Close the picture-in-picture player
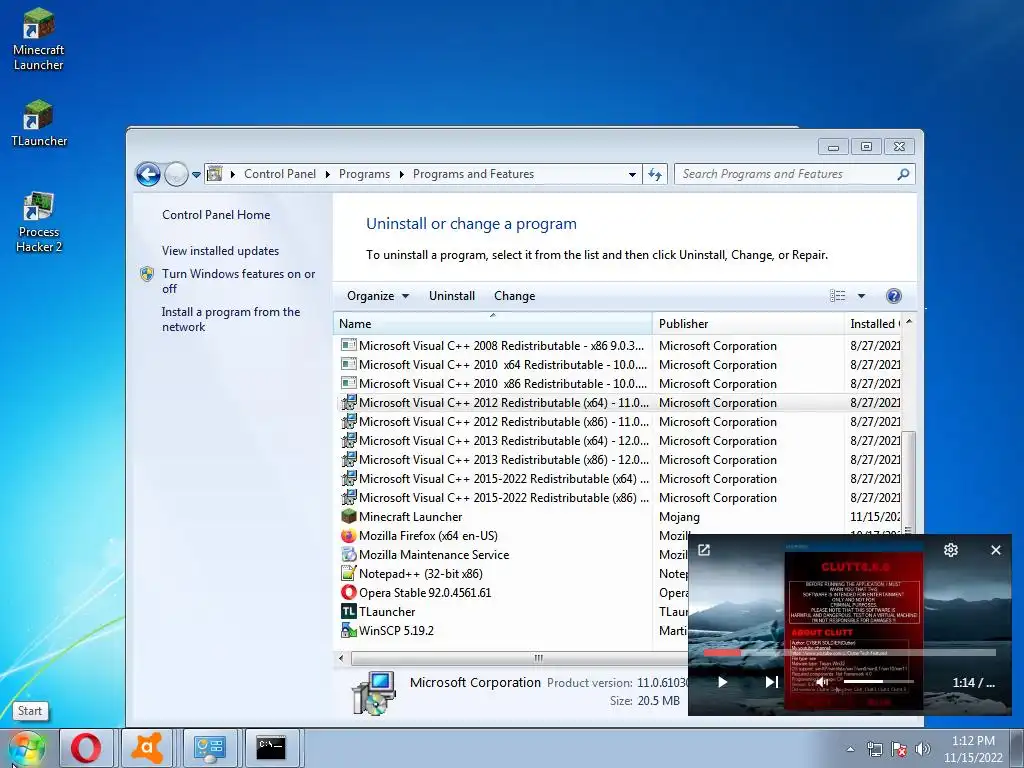1024x768 pixels. (995, 550)
